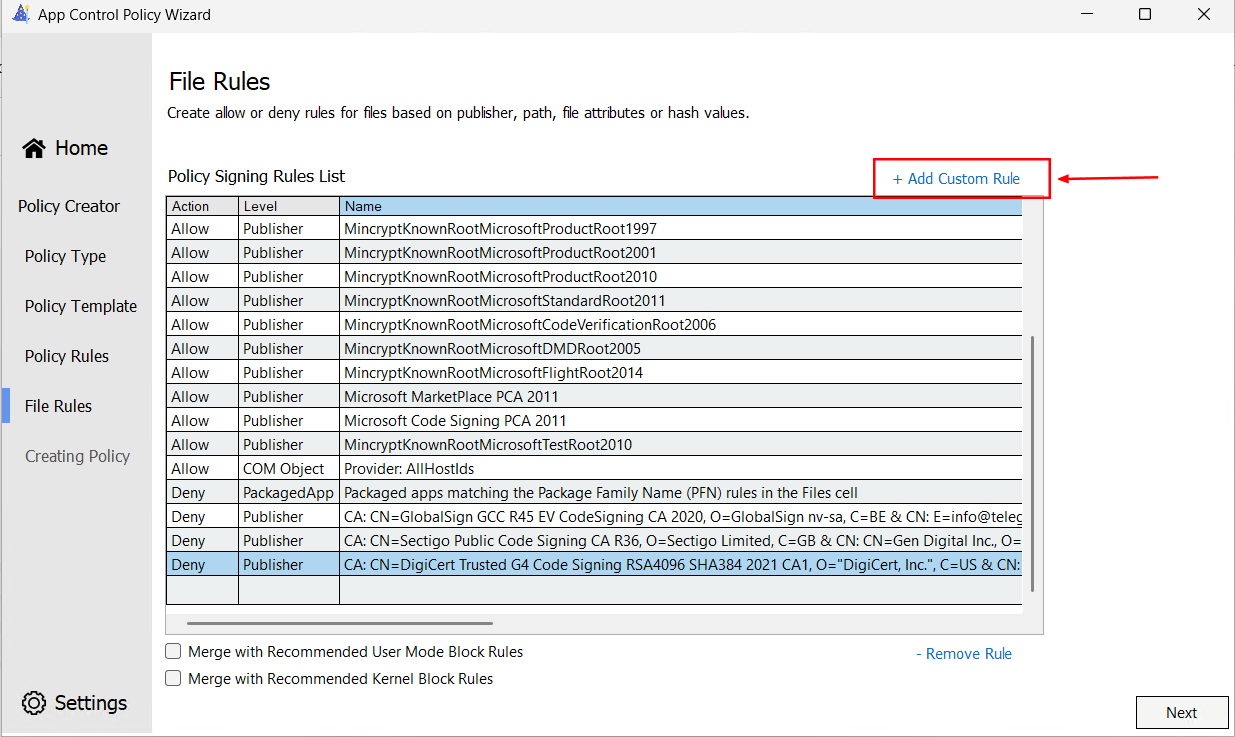Select the File Rules sidebar step
Viewport: 1235px width, 737px height.
click(x=58, y=406)
